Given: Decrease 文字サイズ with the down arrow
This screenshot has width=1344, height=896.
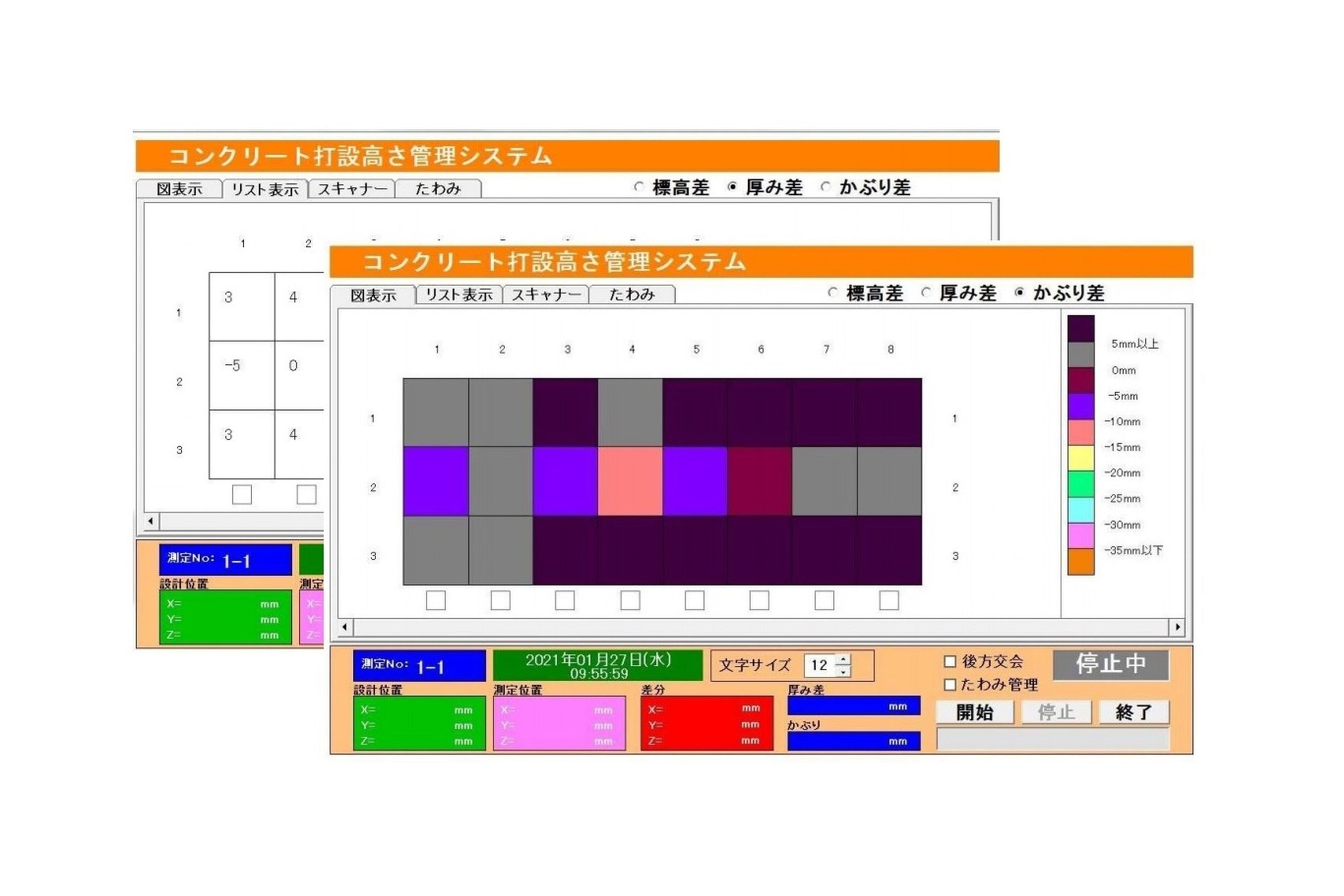Looking at the screenshot, I should 844,672.
